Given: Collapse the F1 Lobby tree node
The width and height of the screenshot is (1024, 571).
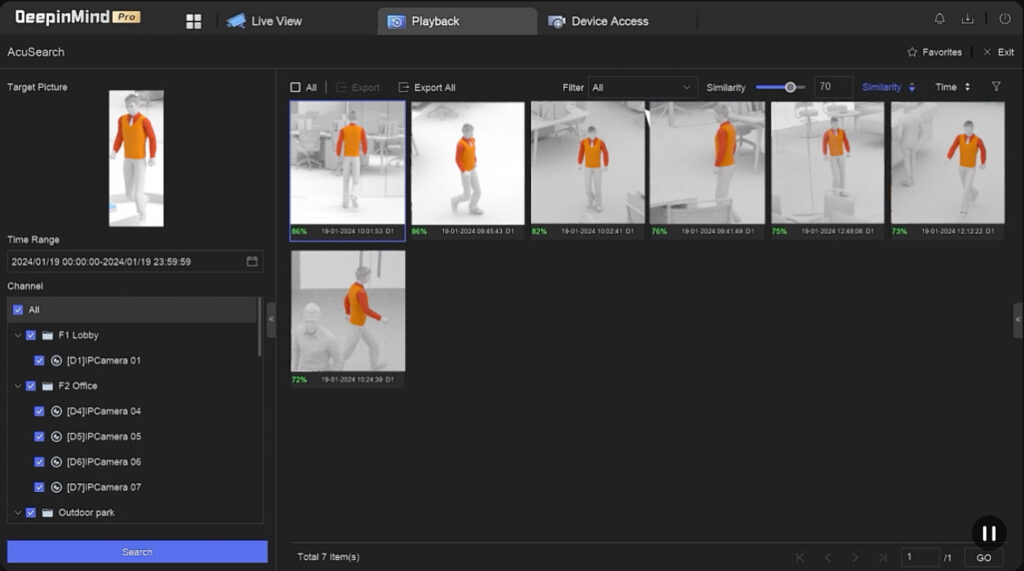Looking at the screenshot, I should pyautogui.click(x=17, y=336).
